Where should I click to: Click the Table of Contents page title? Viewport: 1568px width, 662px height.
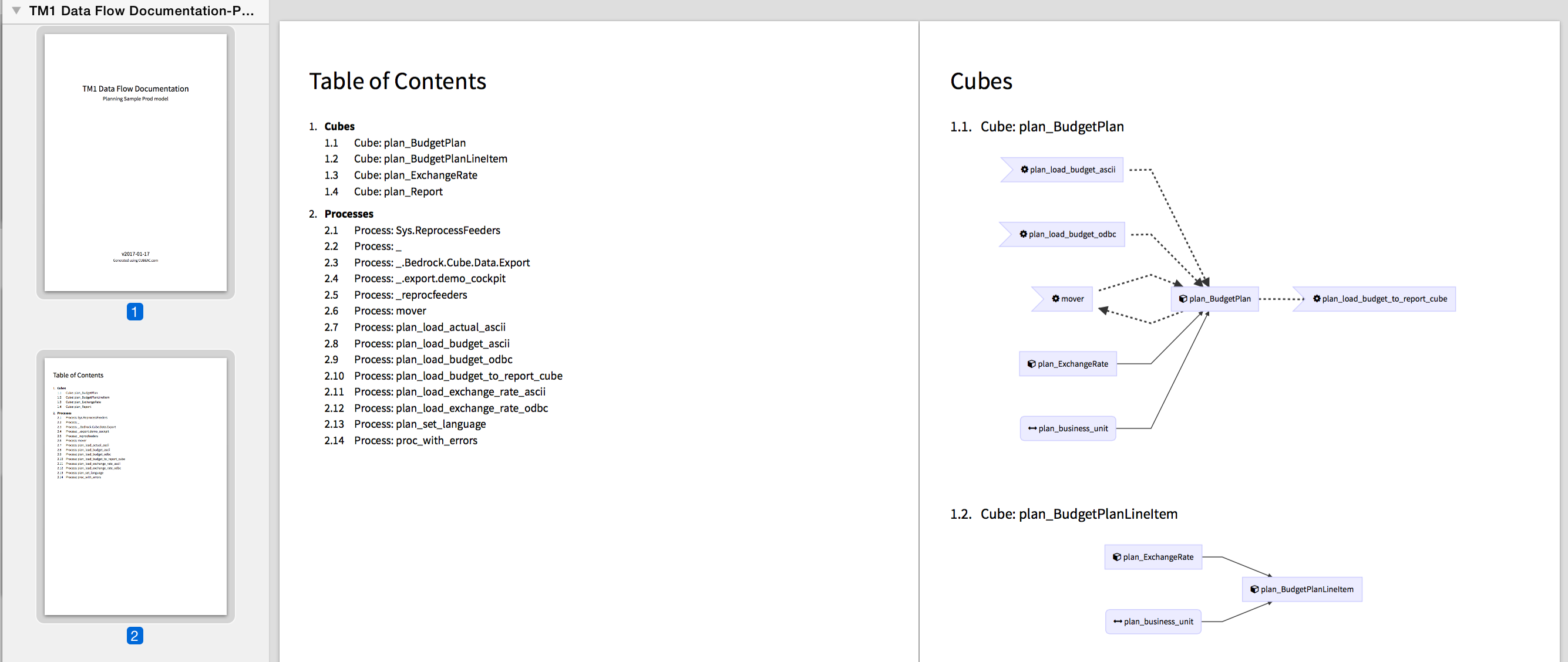click(398, 81)
